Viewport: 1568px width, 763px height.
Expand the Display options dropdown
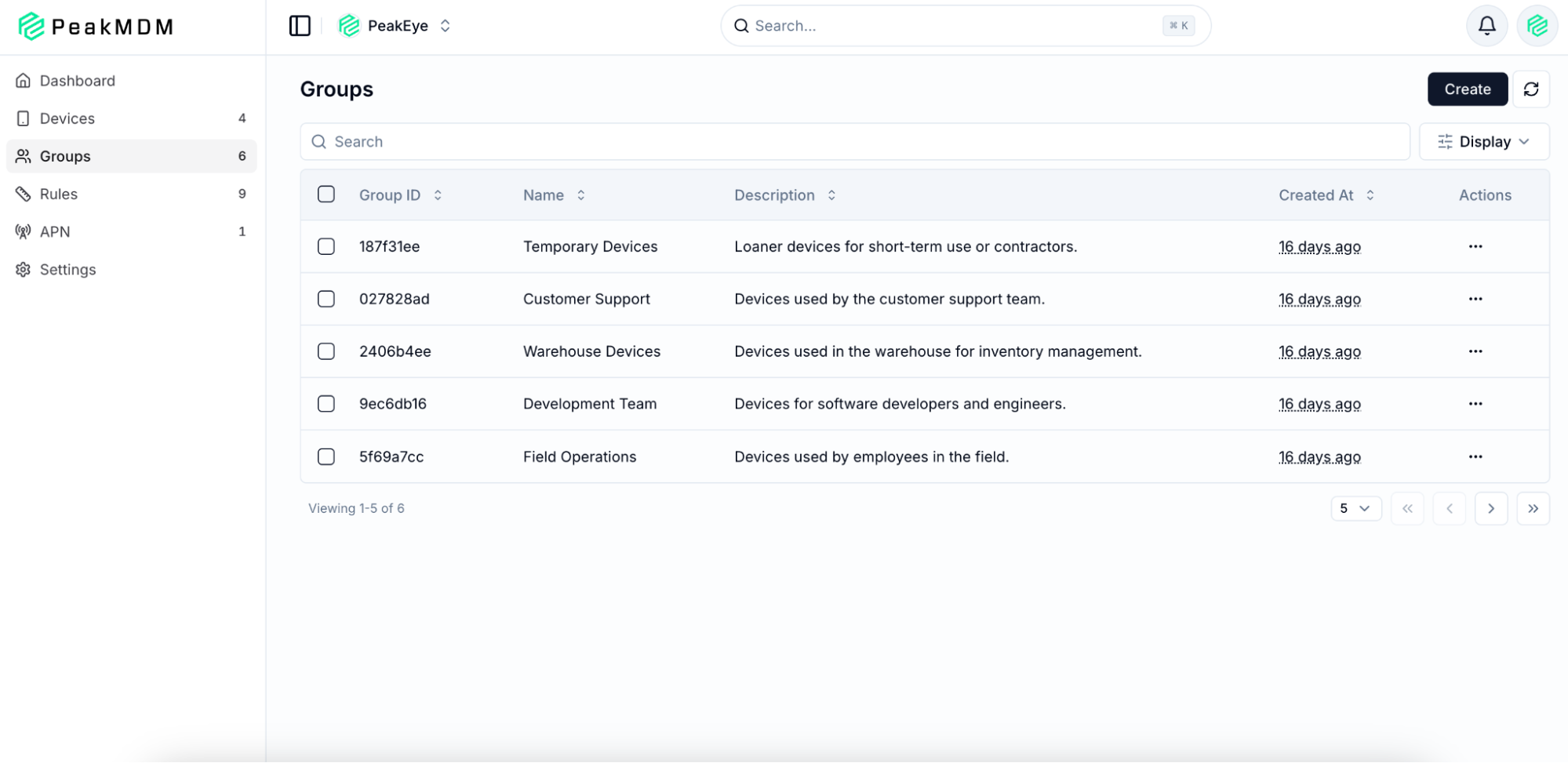click(1483, 142)
